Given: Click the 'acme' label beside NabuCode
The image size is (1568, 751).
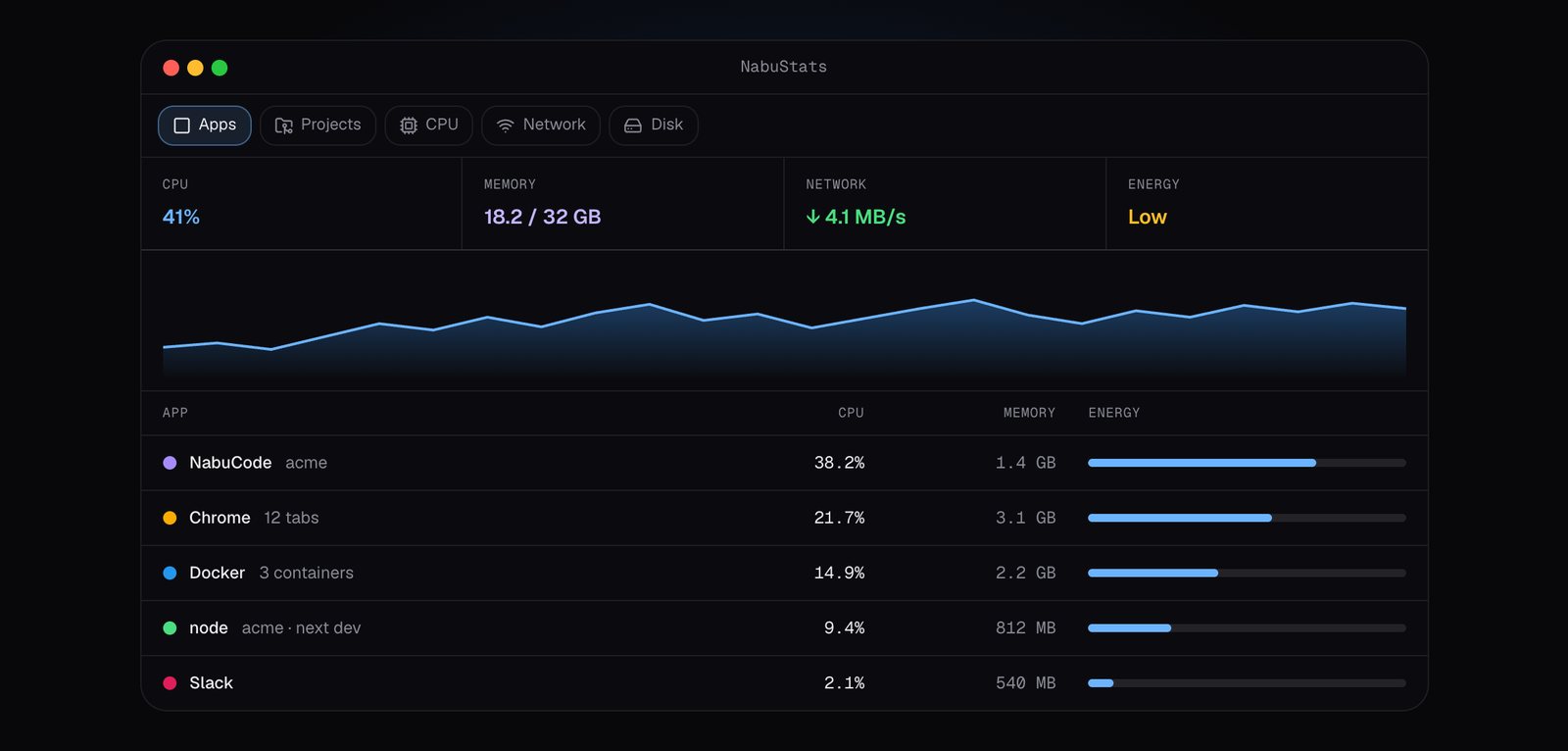Looking at the screenshot, I should (306, 463).
